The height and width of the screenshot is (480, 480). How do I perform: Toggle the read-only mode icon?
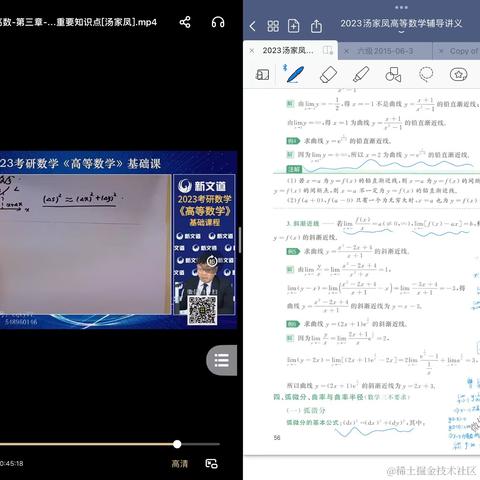point(262,74)
